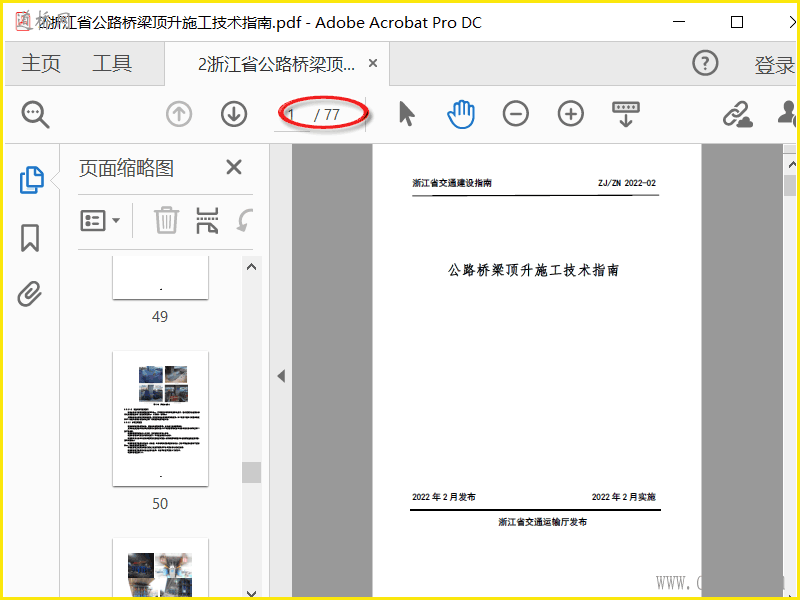800x600 pixels.
Task: Zoom out with the minus button
Action: pyautogui.click(x=516, y=114)
